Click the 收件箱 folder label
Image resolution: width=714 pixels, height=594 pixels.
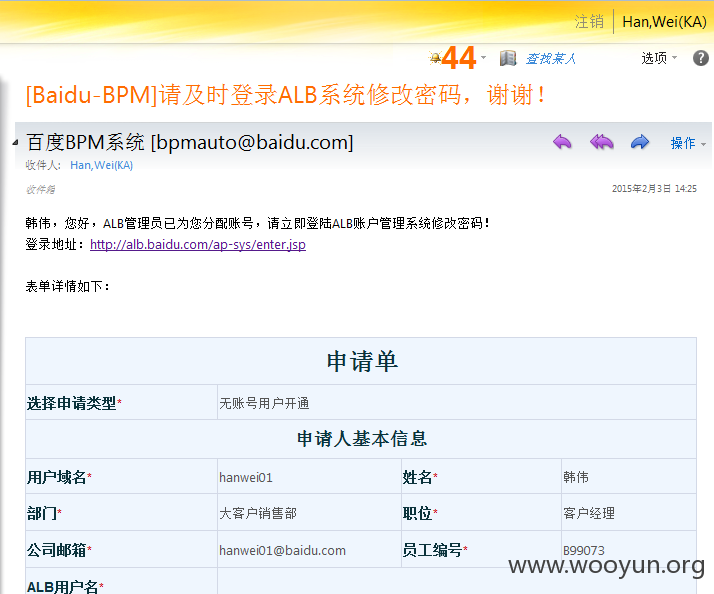[41, 189]
